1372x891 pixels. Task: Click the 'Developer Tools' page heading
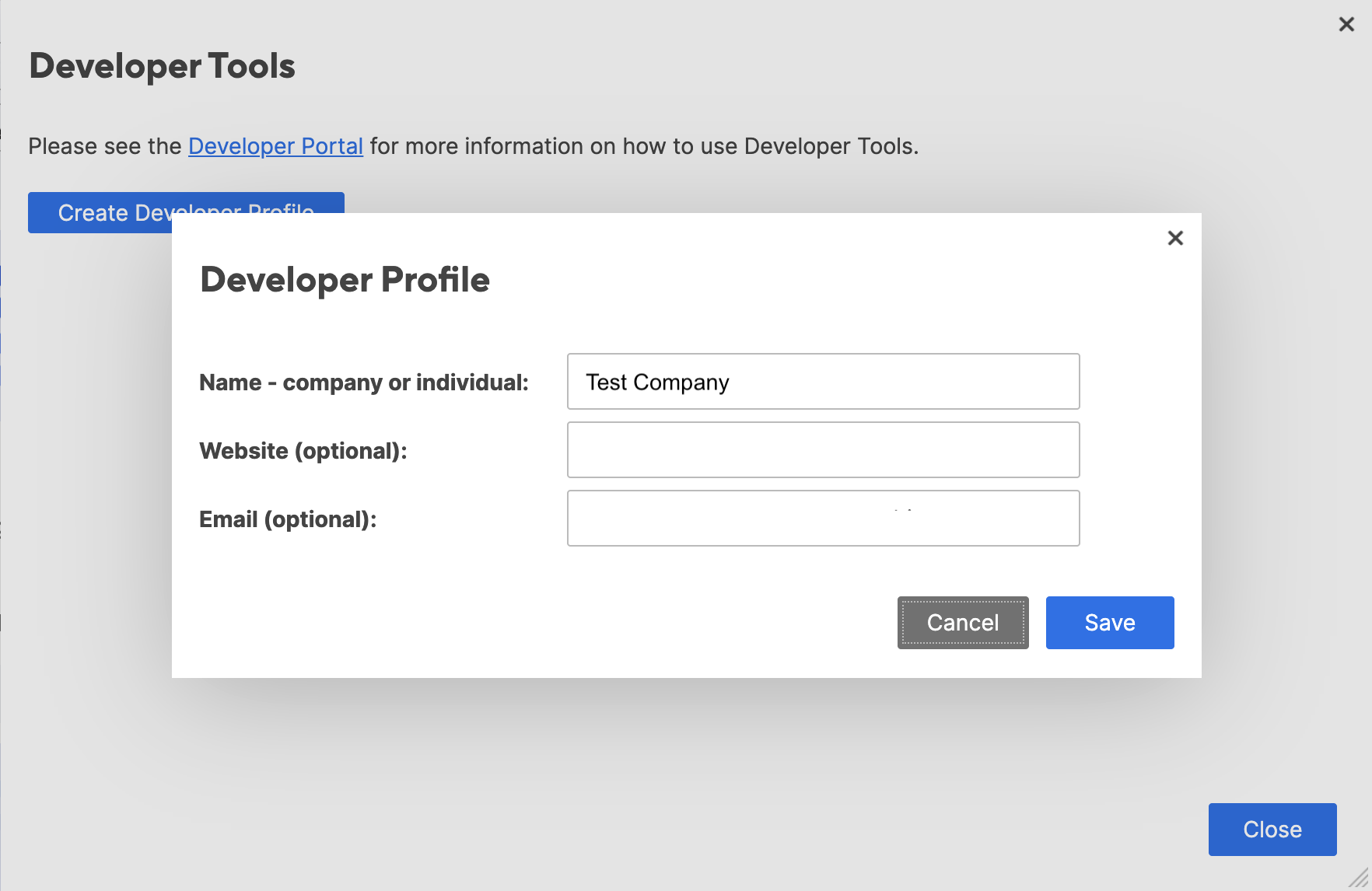point(162,66)
